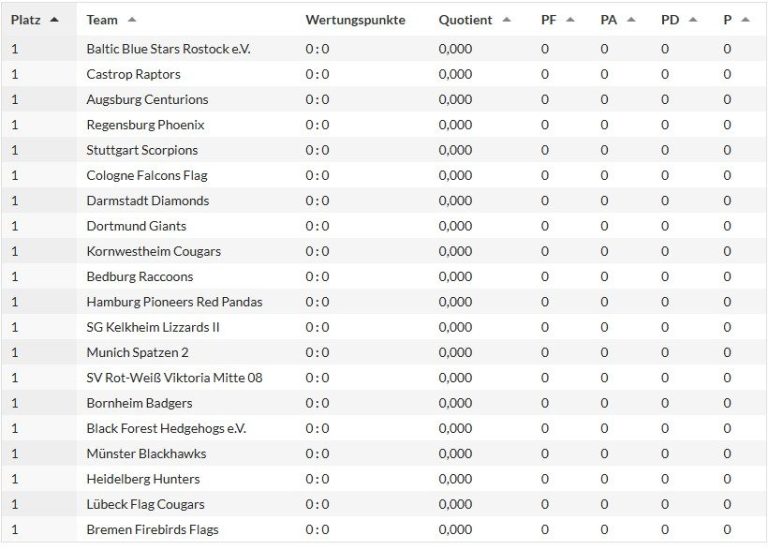Viewport: 768px width, 550px height.
Task: Select the Augsburg Centurions team name
Action: [147, 99]
